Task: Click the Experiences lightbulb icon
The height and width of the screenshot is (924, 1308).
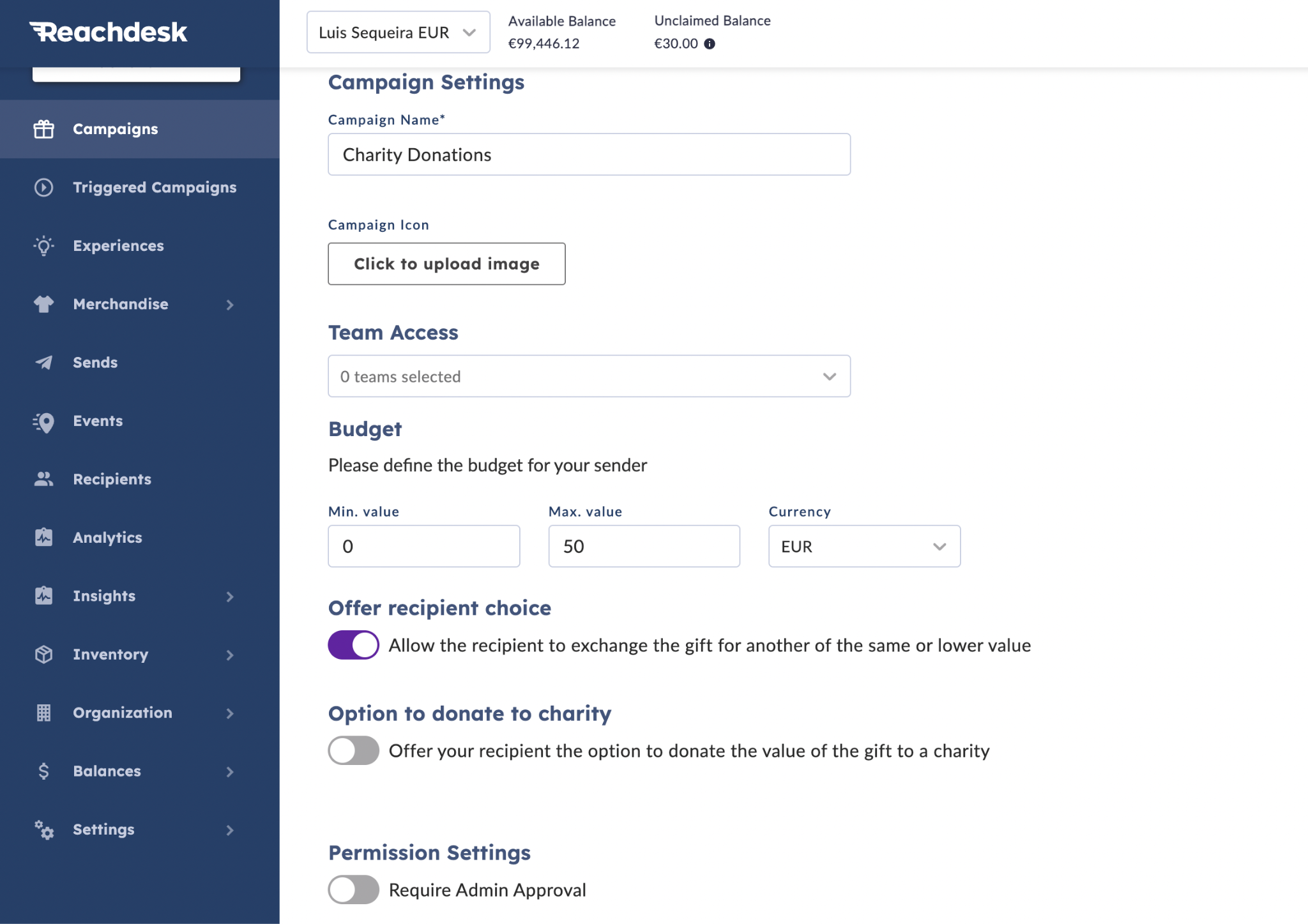Action: pyautogui.click(x=43, y=246)
